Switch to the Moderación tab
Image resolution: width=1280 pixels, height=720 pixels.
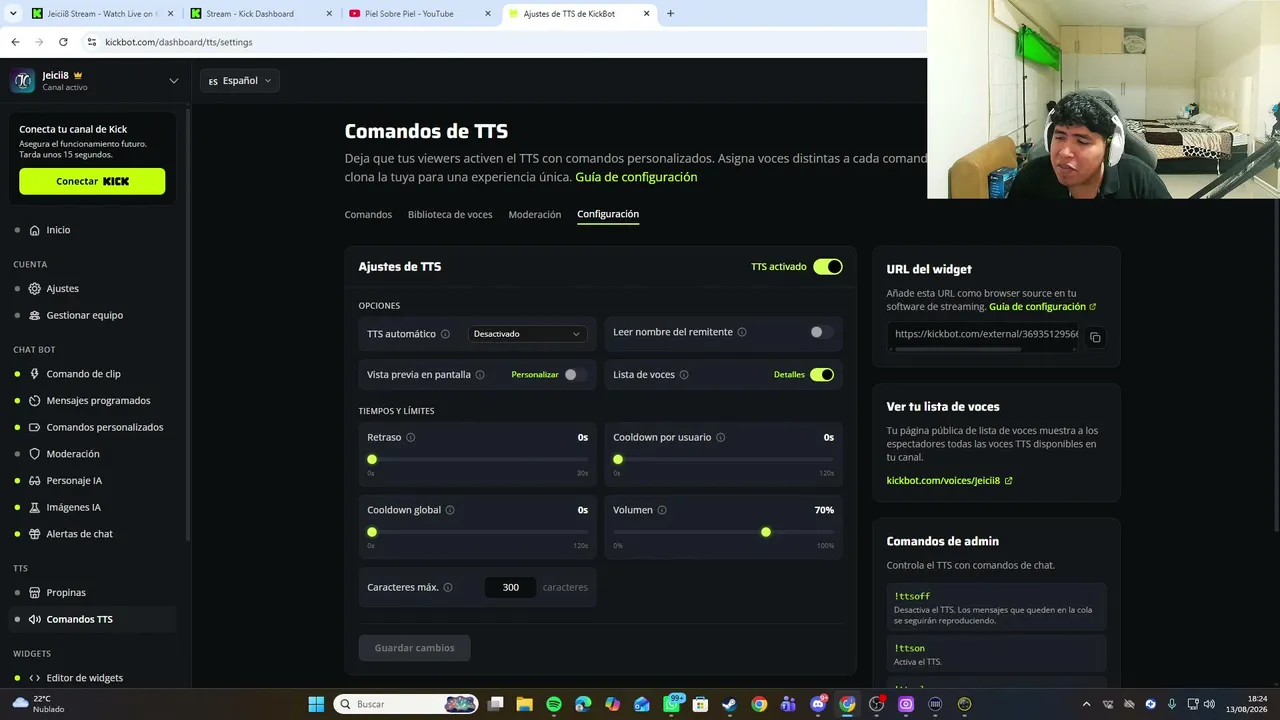click(535, 215)
